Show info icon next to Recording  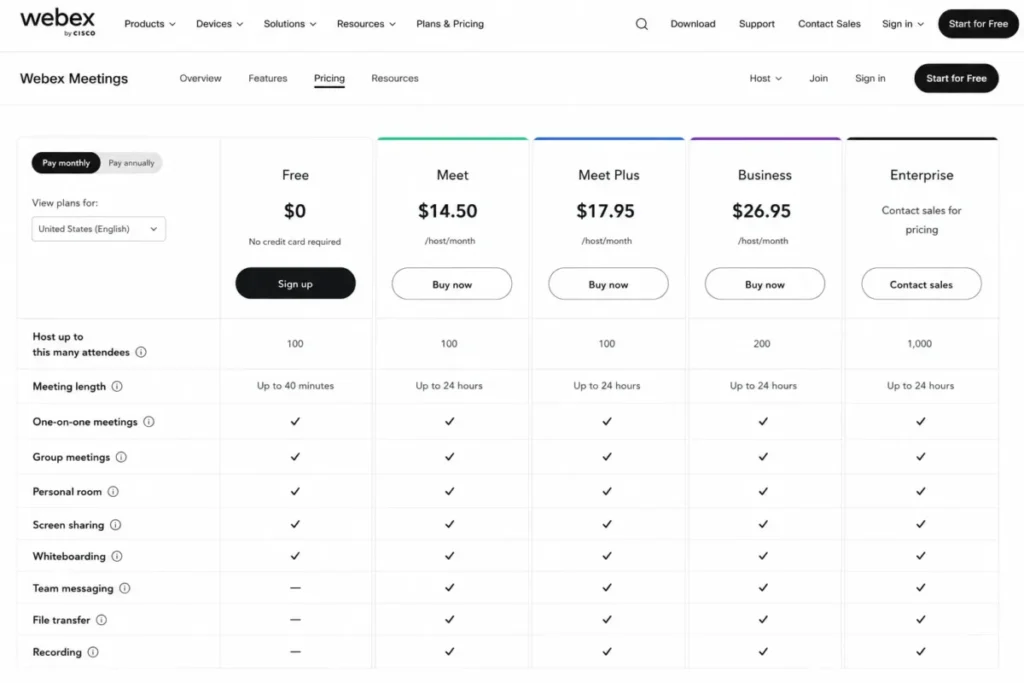coord(93,652)
